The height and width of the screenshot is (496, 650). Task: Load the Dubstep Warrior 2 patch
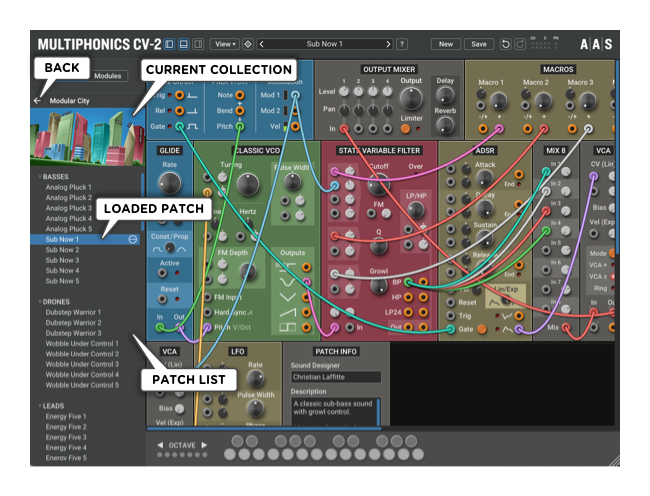tap(73, 323)
